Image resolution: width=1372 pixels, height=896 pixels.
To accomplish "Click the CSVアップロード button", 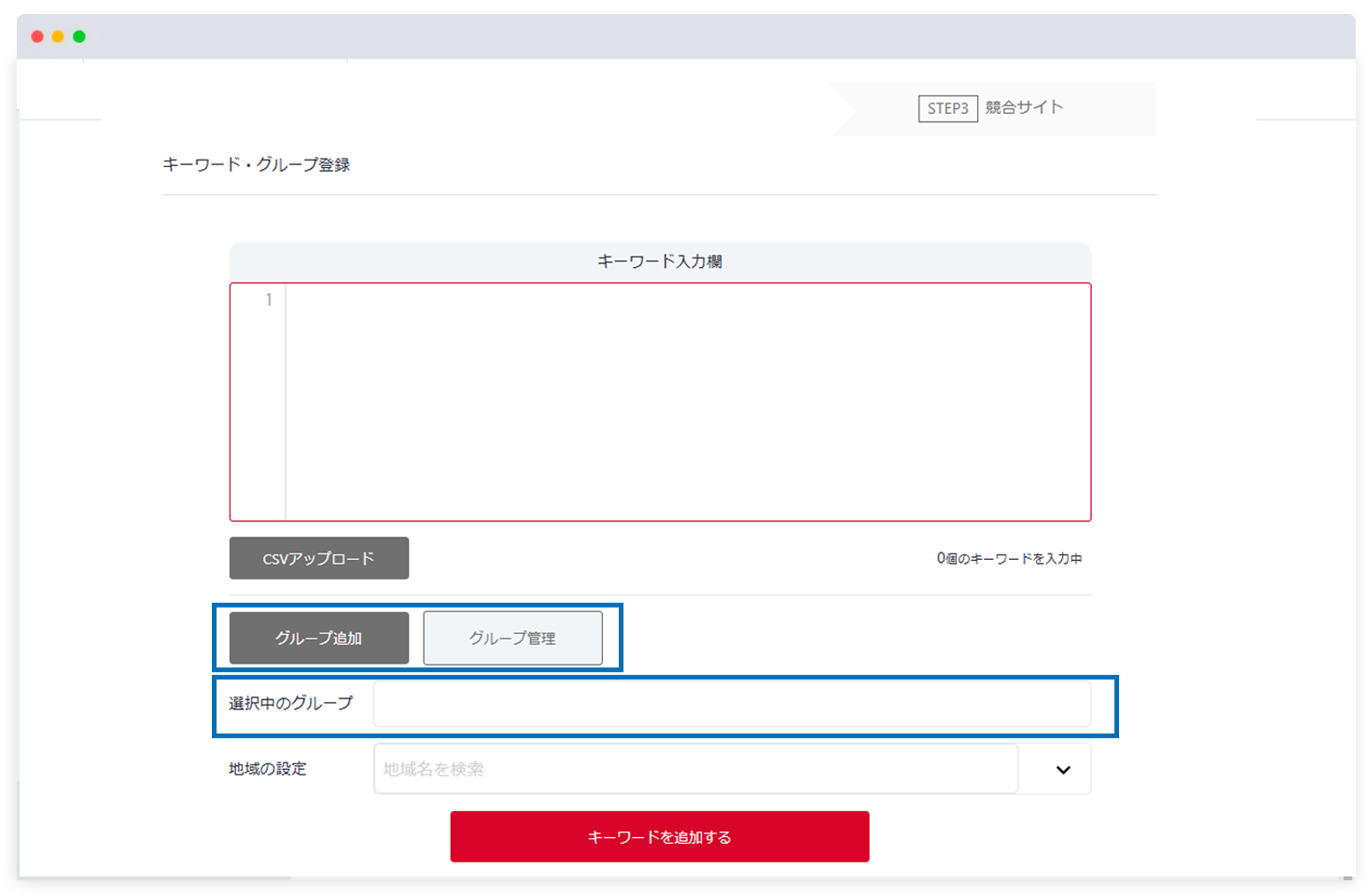I will pyautogui.click(x=318, y=557).
